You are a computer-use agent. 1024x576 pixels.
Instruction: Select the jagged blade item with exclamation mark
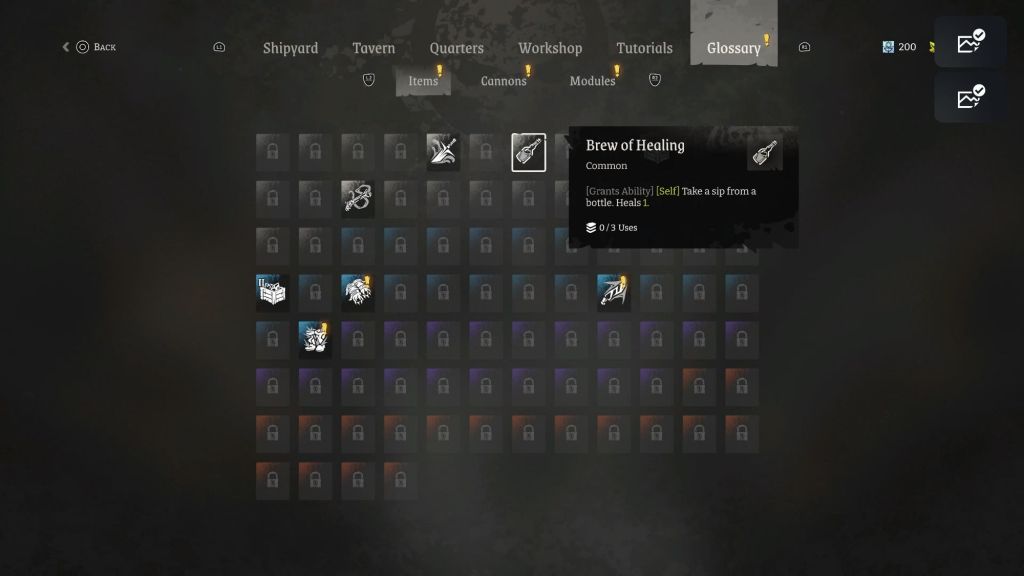614,293
